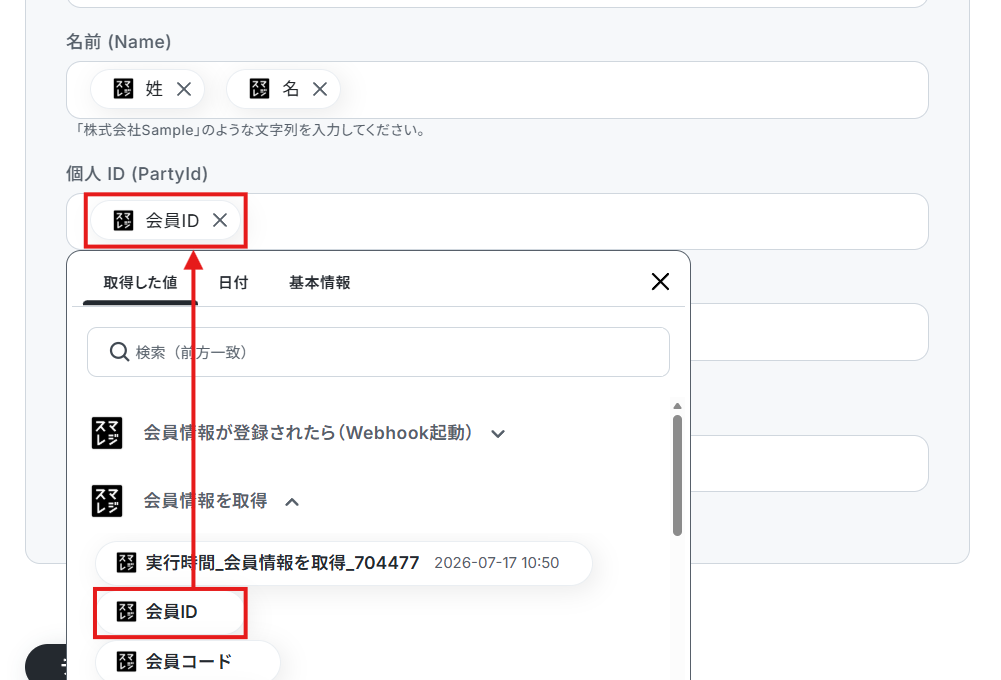
Task: Switch to the 日付 tab
Action: point(233,283)
